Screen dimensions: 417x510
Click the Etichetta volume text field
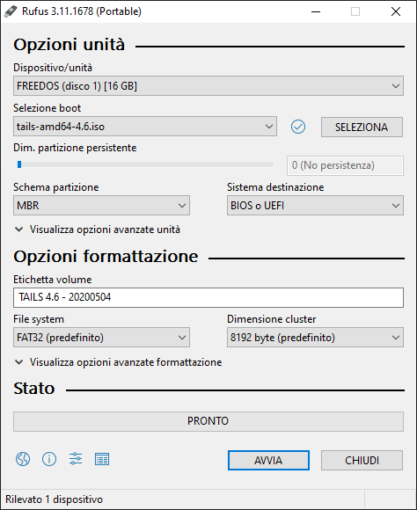208,297
